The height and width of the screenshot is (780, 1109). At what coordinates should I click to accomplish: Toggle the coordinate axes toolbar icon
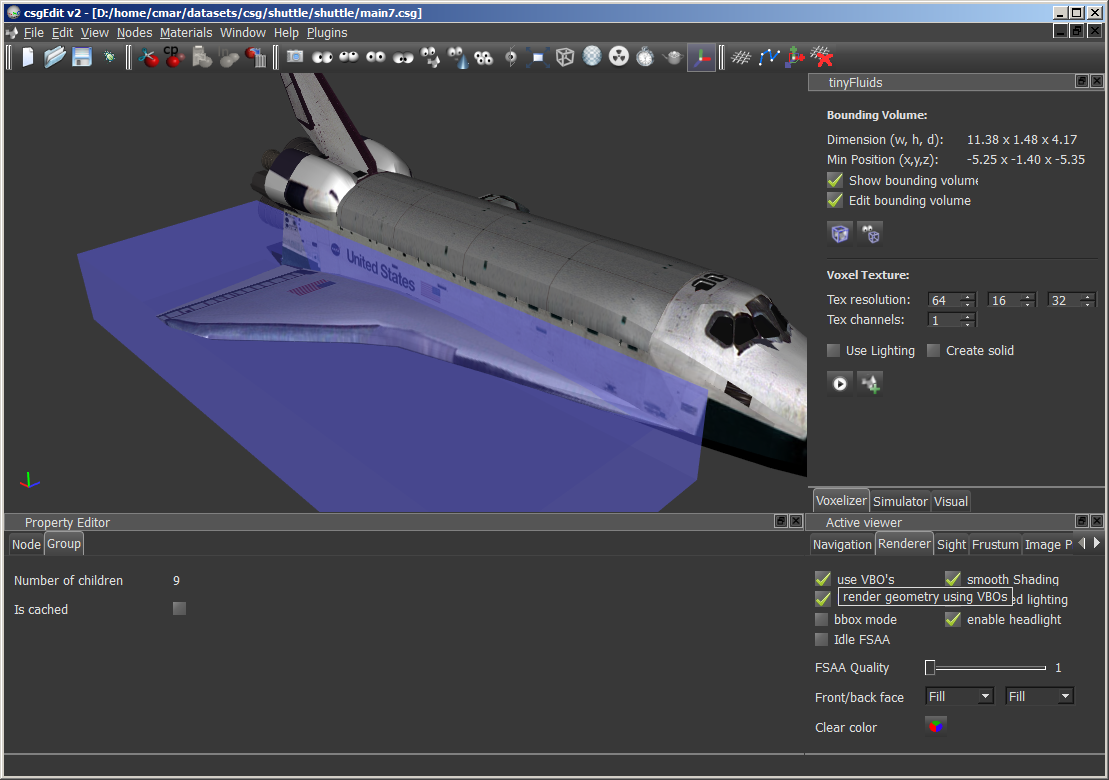coord(701,57)
